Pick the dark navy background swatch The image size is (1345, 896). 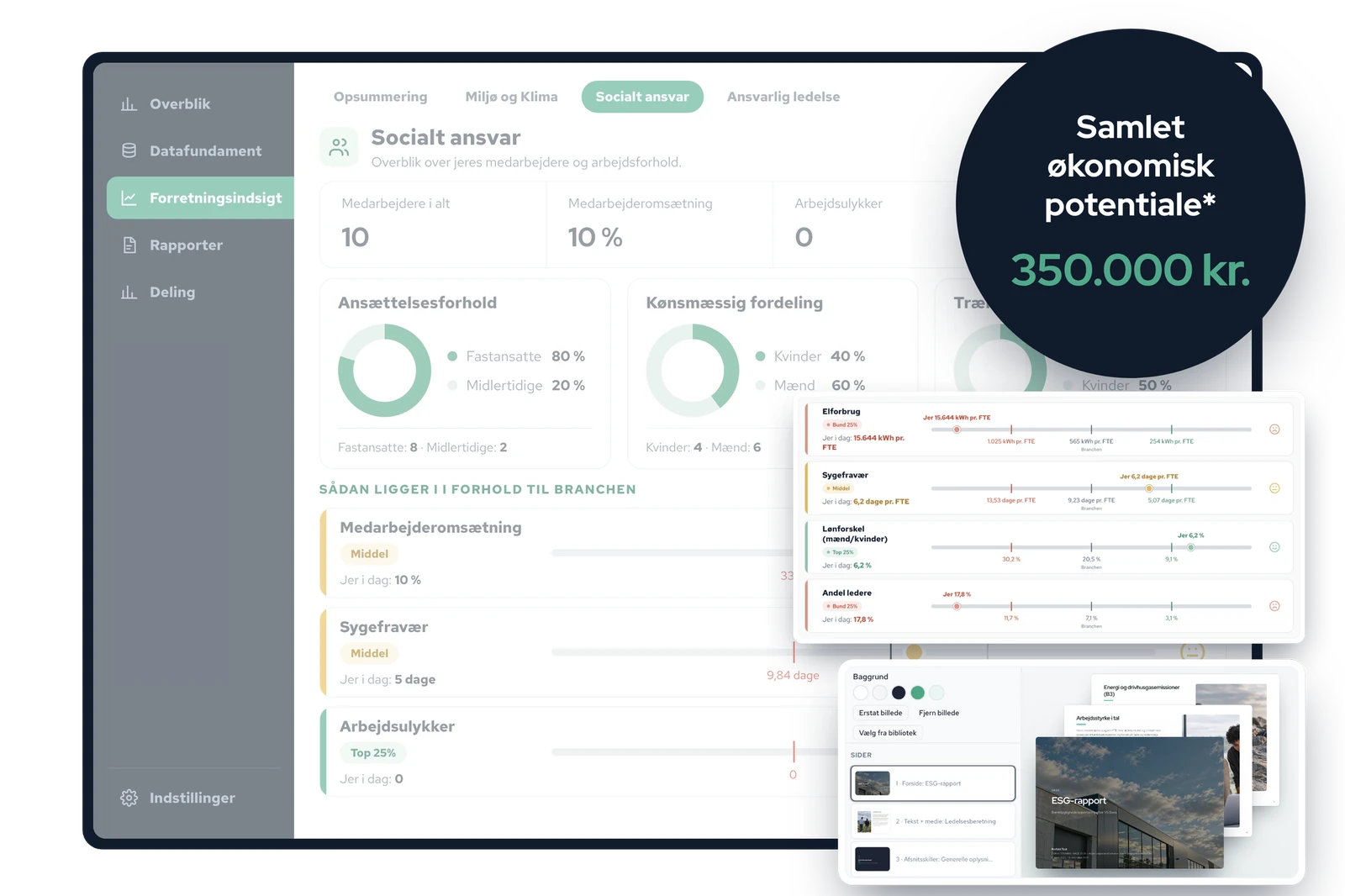pos(899,693)
